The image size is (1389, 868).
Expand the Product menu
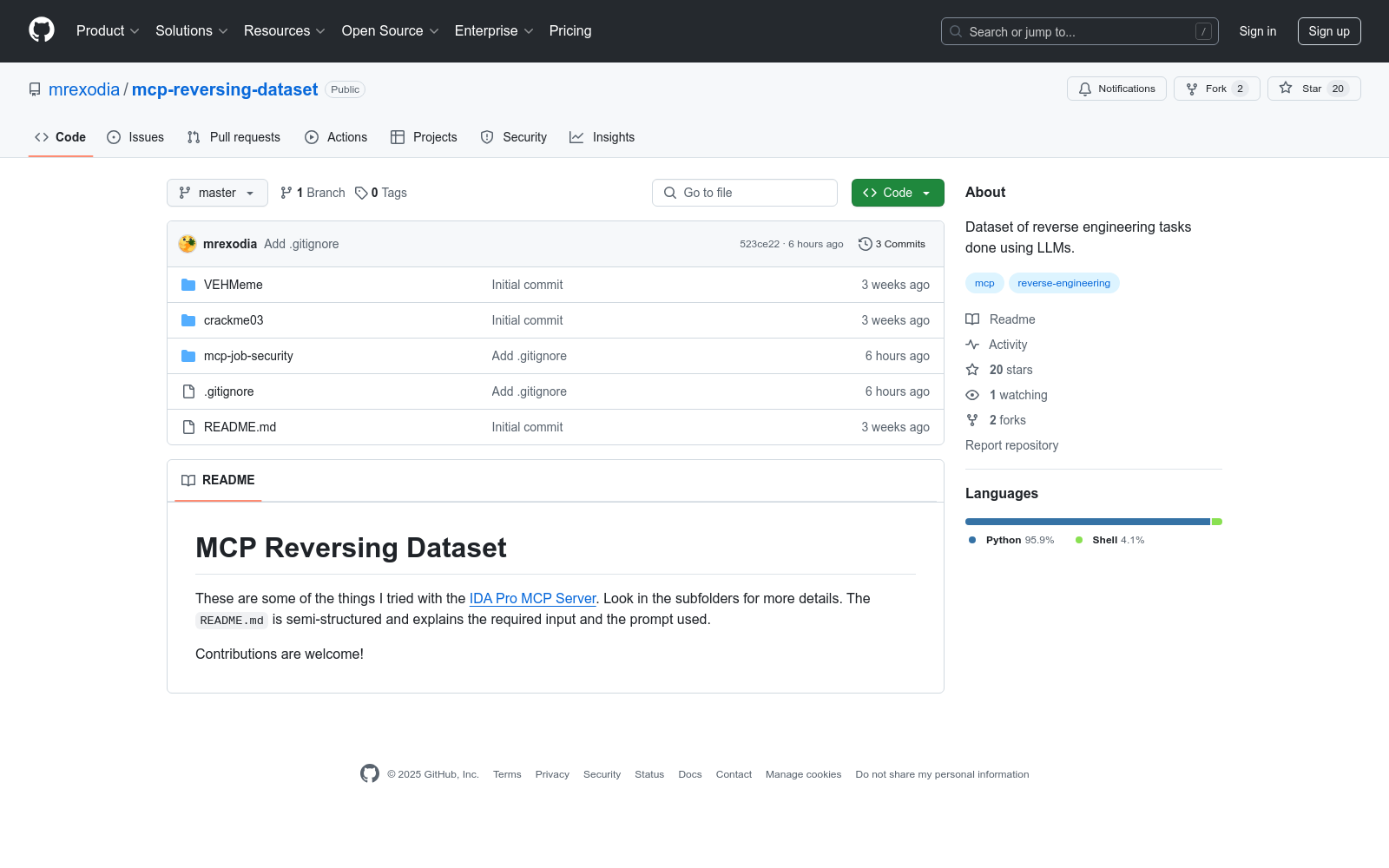tap(108, 30)
